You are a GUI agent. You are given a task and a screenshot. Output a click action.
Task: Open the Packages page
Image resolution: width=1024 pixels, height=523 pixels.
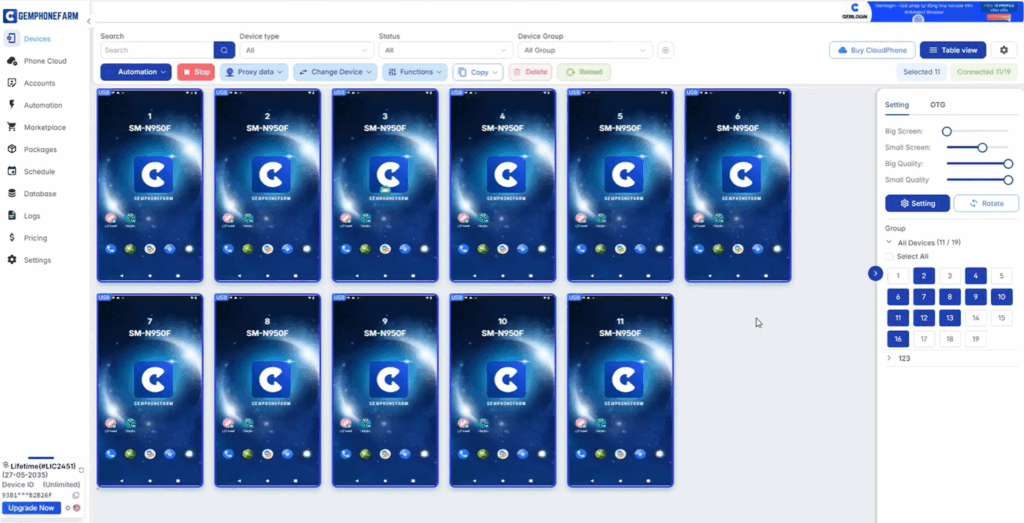tap(40, 150)
